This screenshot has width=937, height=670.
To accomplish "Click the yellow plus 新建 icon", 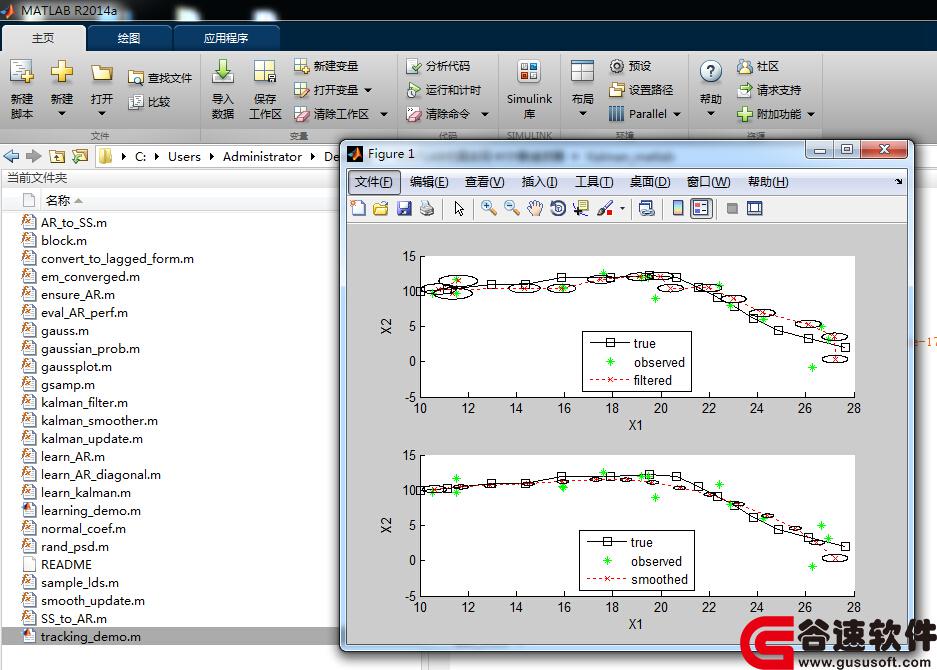I will pyautogui.click(x=62, y=72).
